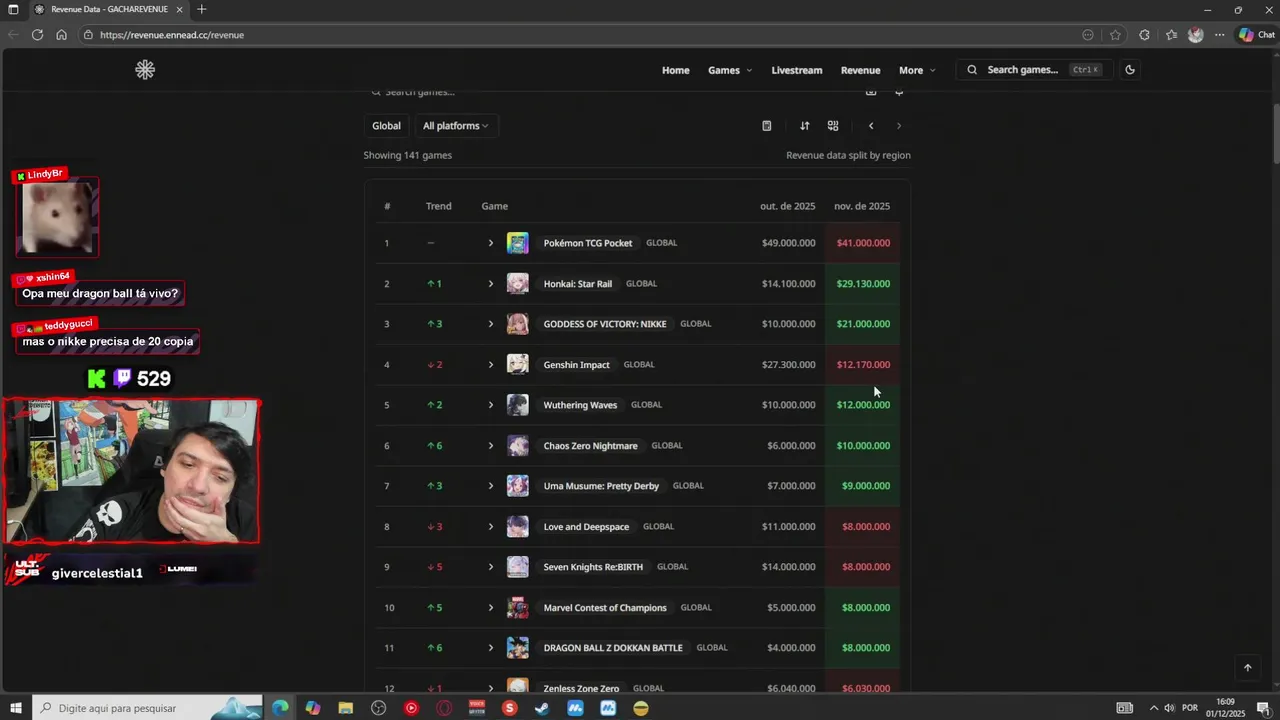Screen dimensions: 1280x720
Task: Open the All platforms dropdown
Action: click(x=456, y=126)
